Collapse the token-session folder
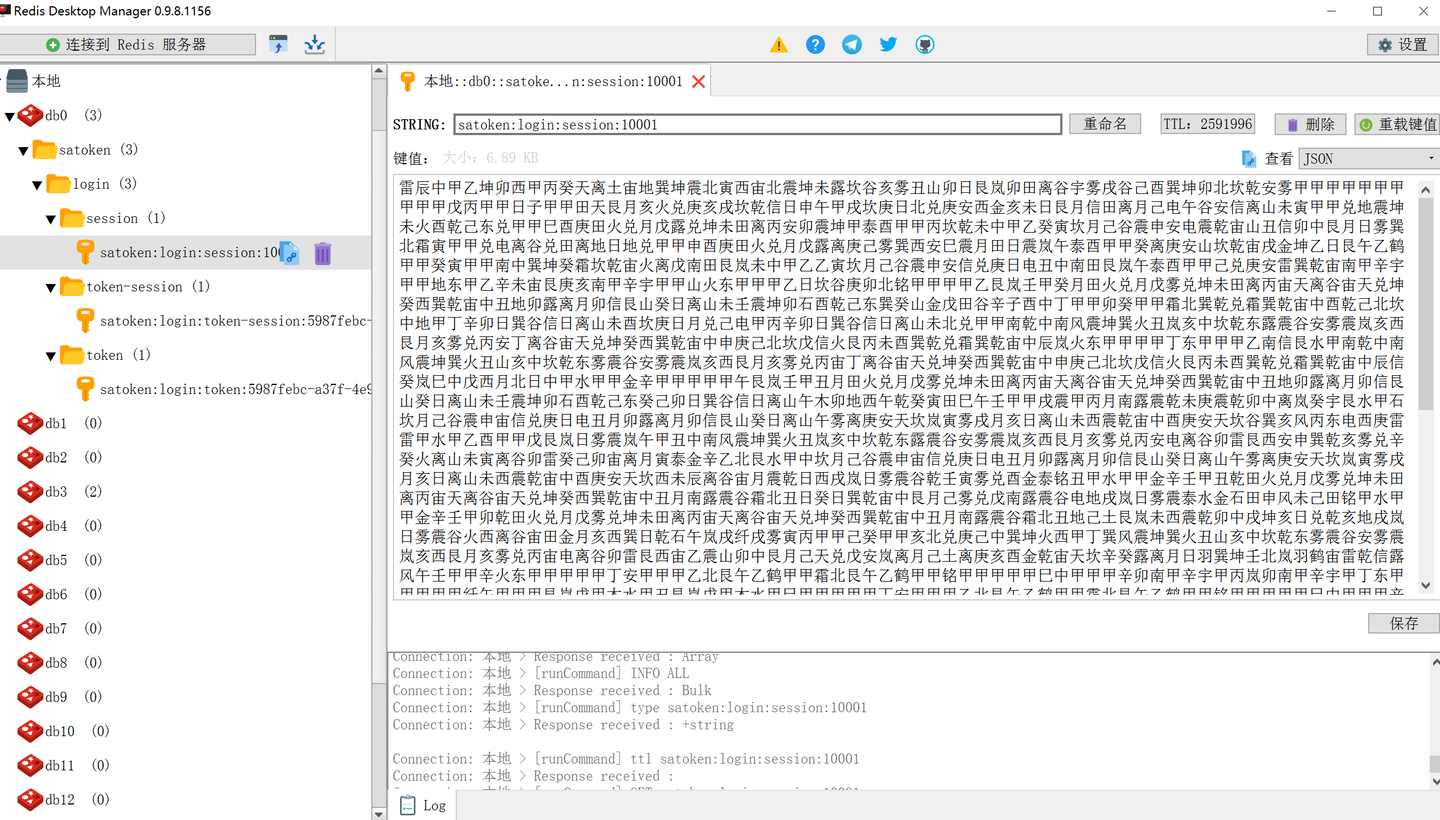The width and height of the screenshot is (1440, 820). 51,288
